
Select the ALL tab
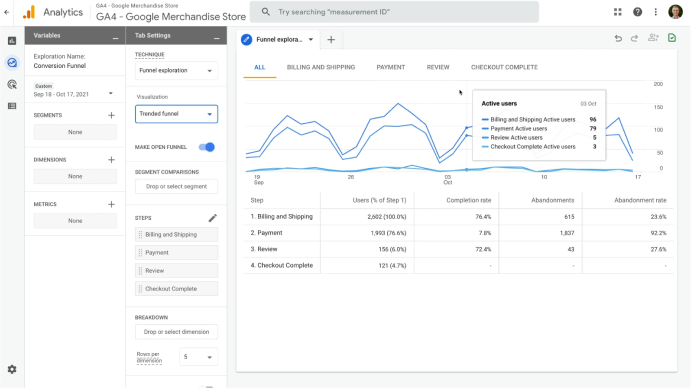[x=260, y=67]
